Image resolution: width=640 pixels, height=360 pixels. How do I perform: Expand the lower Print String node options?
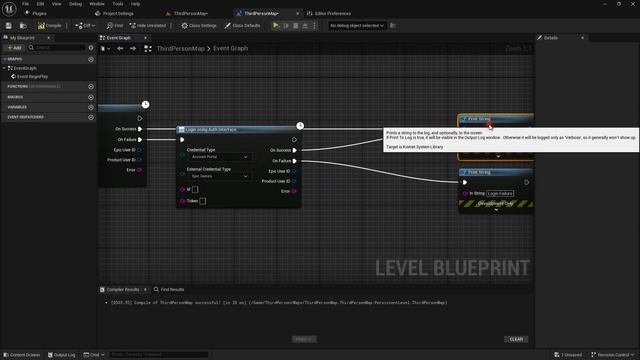click(x=496, y=210)
